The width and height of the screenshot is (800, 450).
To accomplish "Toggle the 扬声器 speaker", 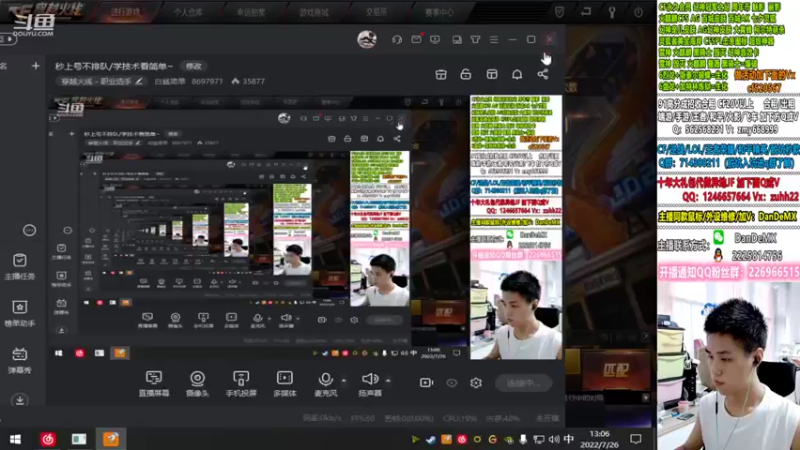I will coord(370,384).
